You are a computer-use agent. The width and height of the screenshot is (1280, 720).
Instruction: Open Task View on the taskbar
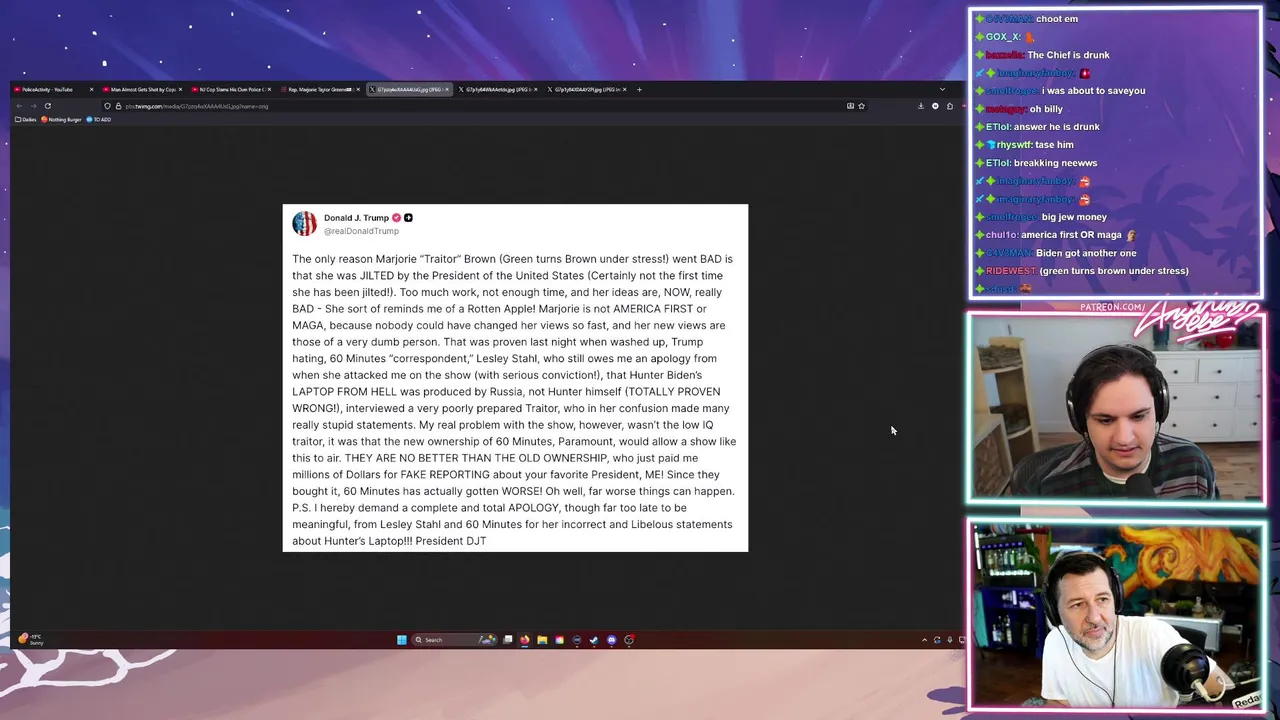(507, 640)
